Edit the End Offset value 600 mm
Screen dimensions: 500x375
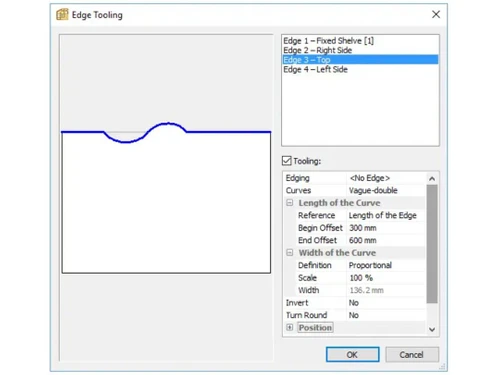[x=386, y=240]
